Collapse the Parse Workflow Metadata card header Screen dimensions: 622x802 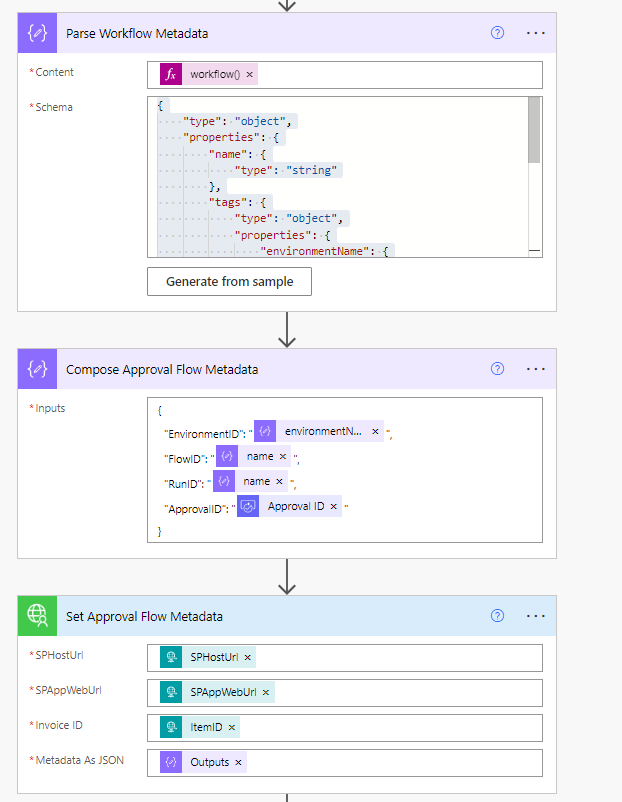280,33
